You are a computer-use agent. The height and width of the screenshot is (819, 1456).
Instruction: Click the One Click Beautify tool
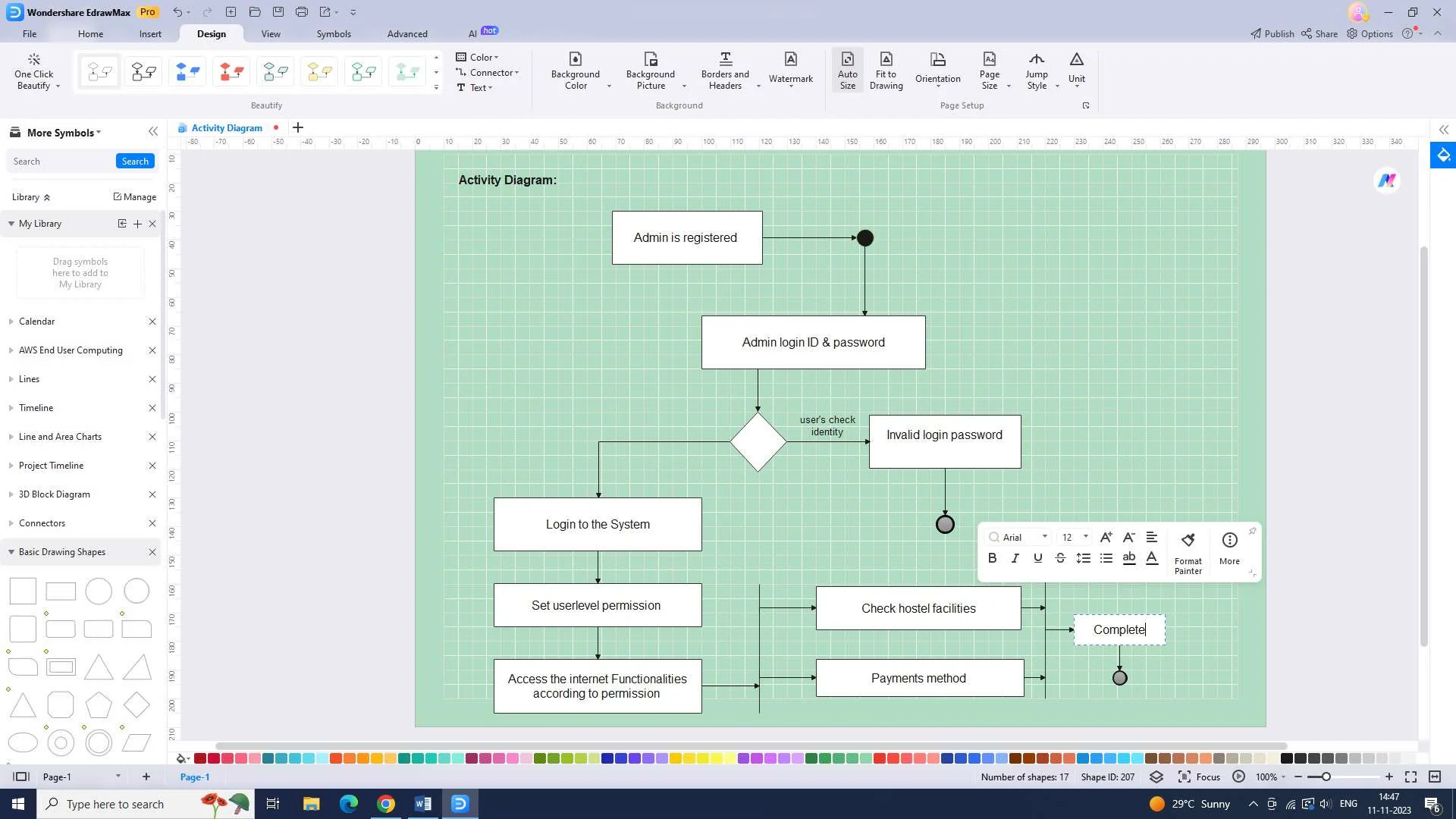pyautogui.click(x=35, y=71)
